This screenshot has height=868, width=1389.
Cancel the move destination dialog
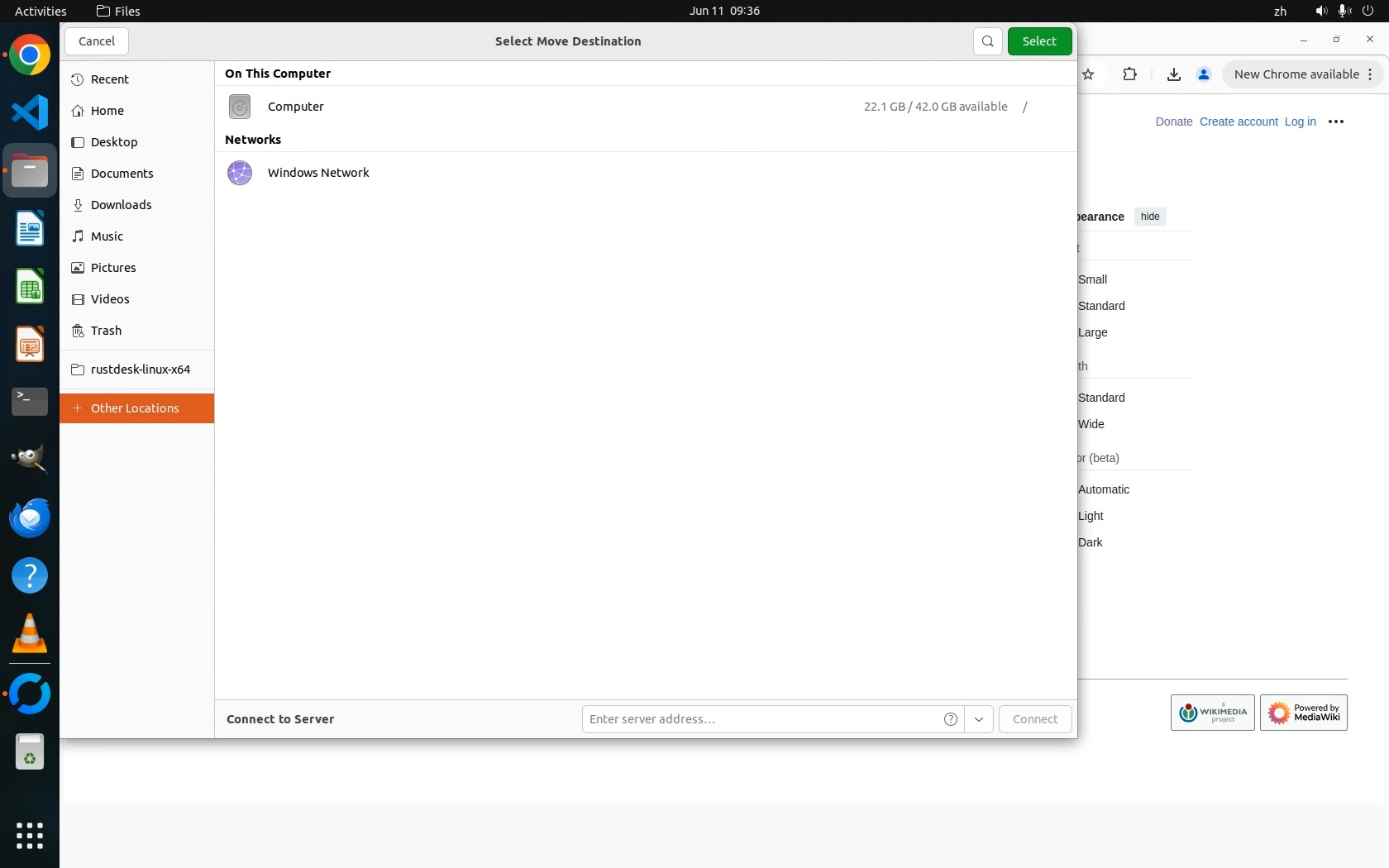click(97, 41)
